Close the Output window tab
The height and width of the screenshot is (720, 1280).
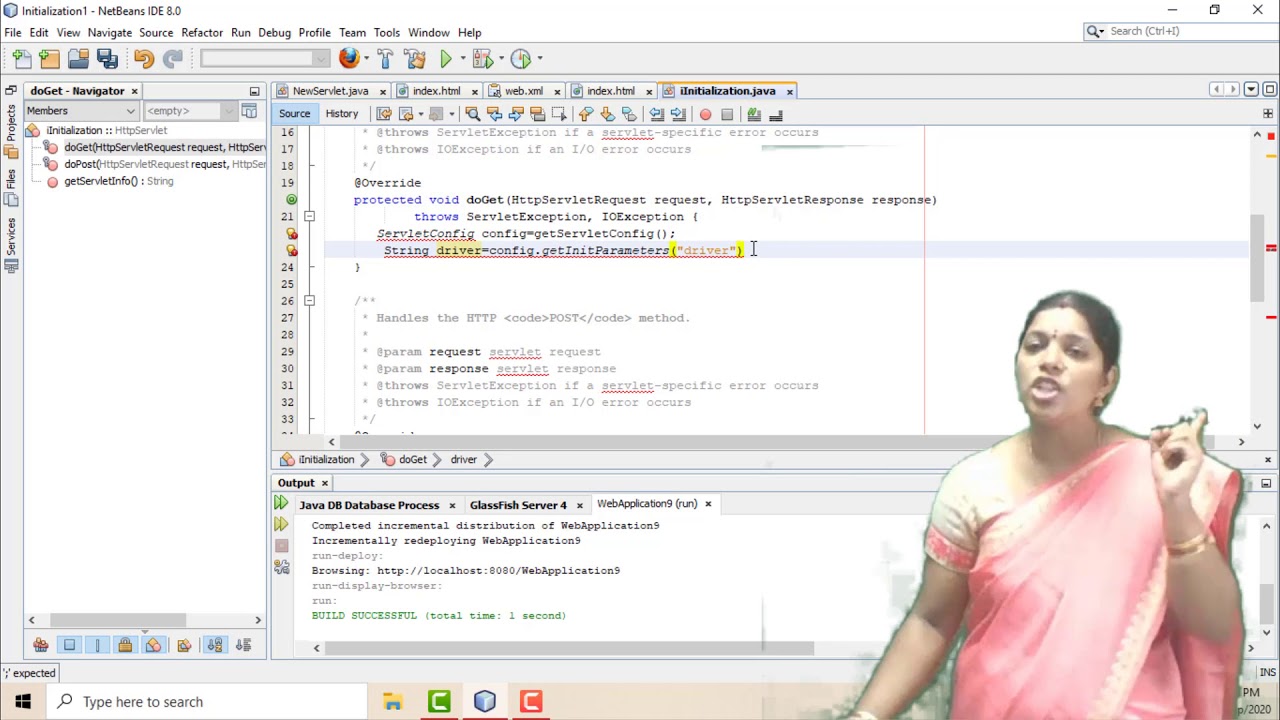pyautogui.click(x=324, y=483)
